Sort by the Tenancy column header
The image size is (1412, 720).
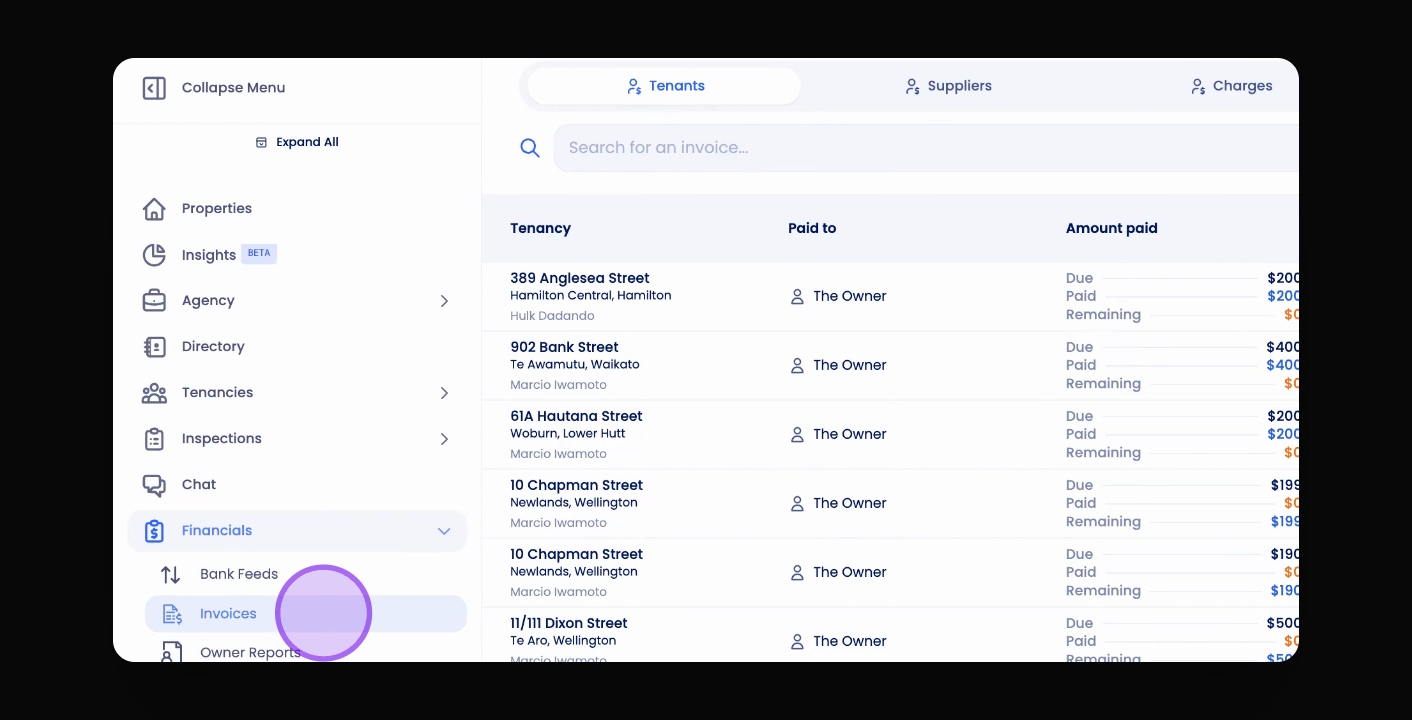click(x=540, y=228)
